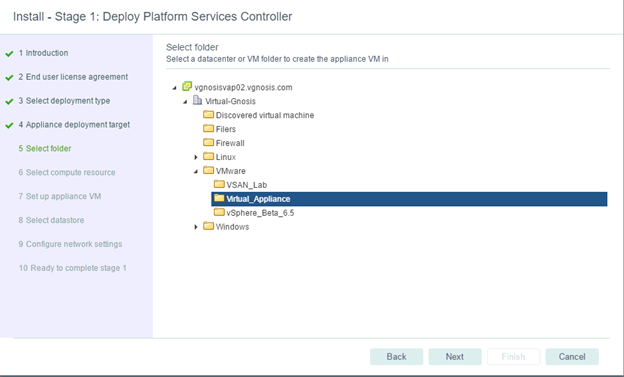Expand the Linux folder
Screen dimensions: 624x377
tap(196, 157)
